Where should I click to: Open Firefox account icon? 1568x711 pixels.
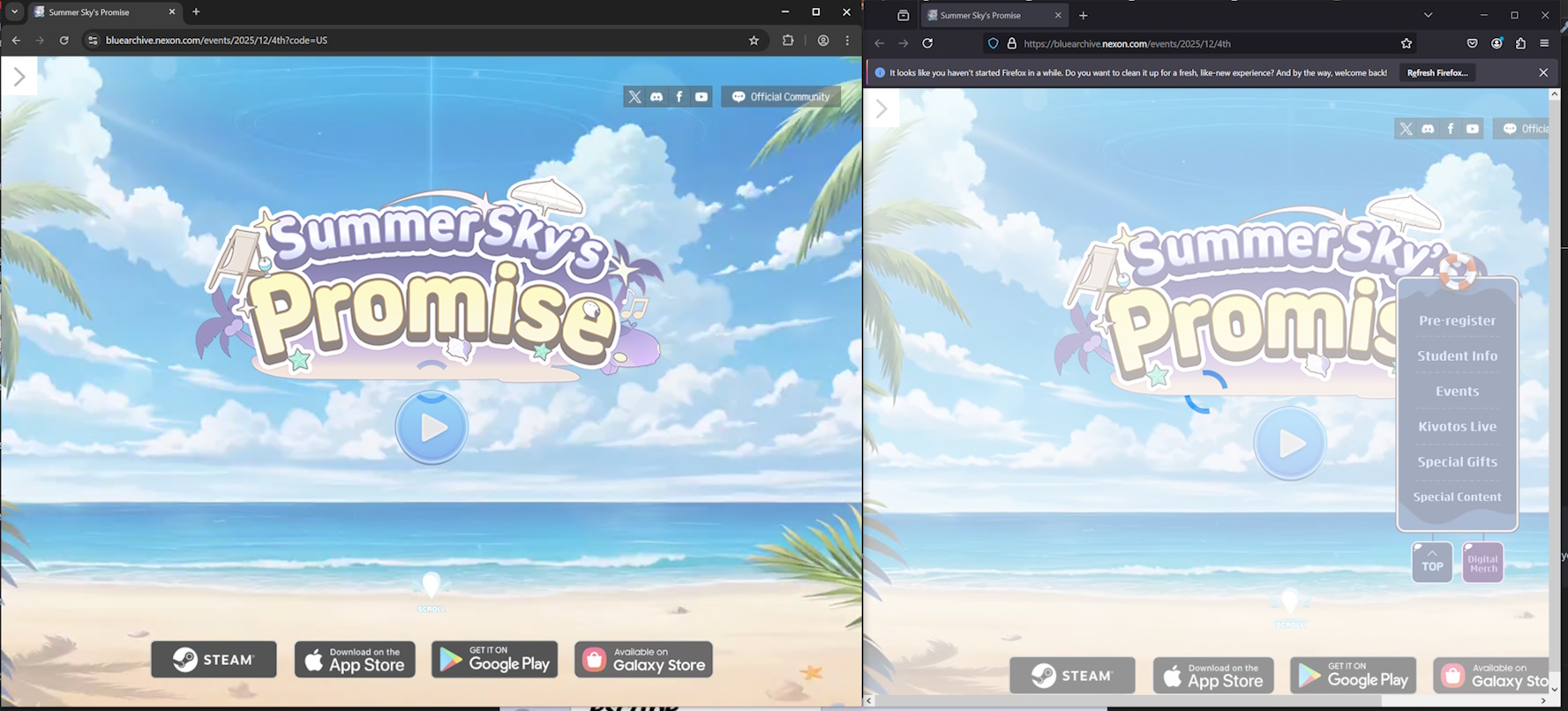coord(1497,43)
